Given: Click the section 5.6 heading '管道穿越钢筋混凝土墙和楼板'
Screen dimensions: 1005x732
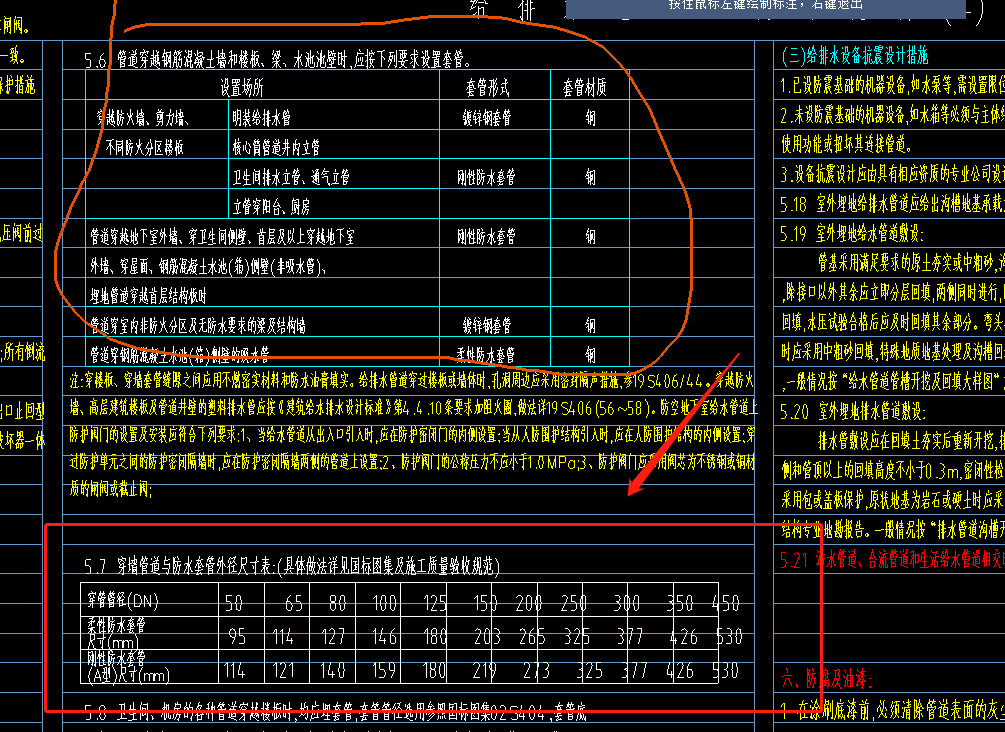Looking at the screenshot, I should tap(279, 60).
